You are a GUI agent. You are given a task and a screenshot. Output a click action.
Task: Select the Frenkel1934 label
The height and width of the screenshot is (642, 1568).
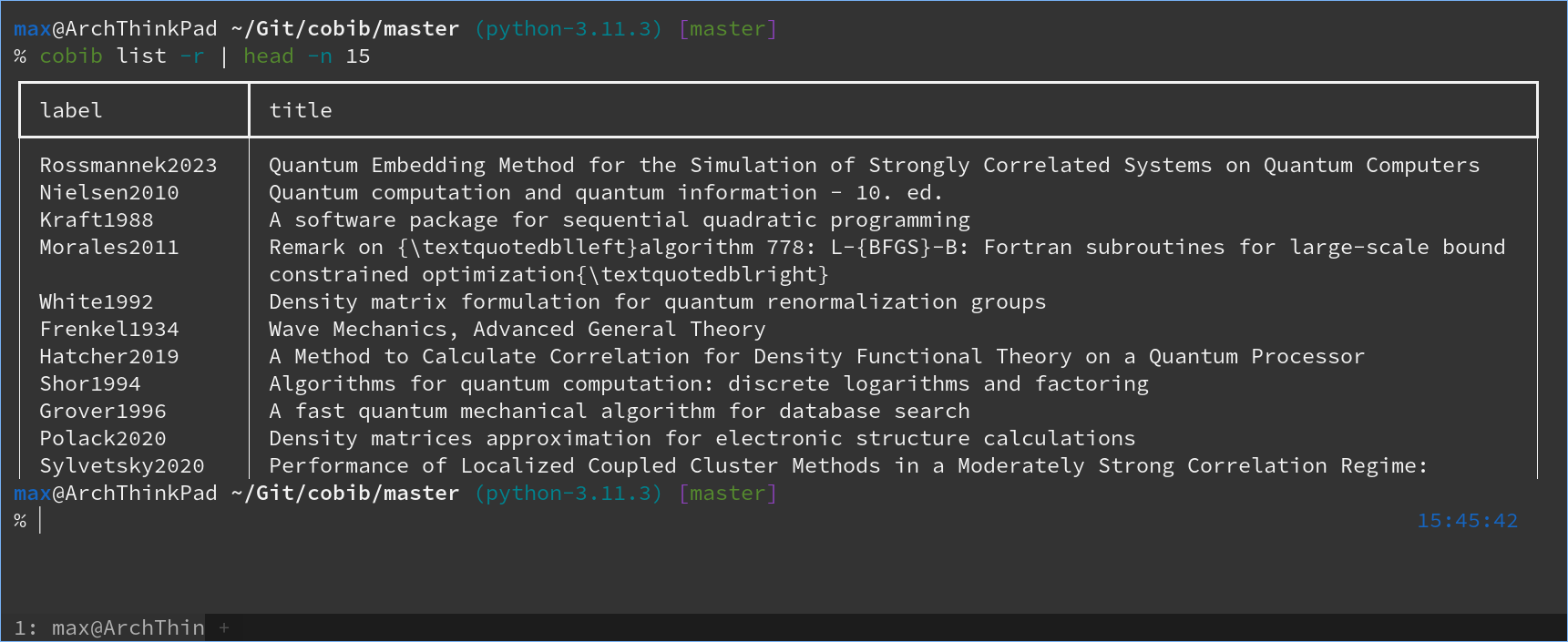(x=109, y=329)
